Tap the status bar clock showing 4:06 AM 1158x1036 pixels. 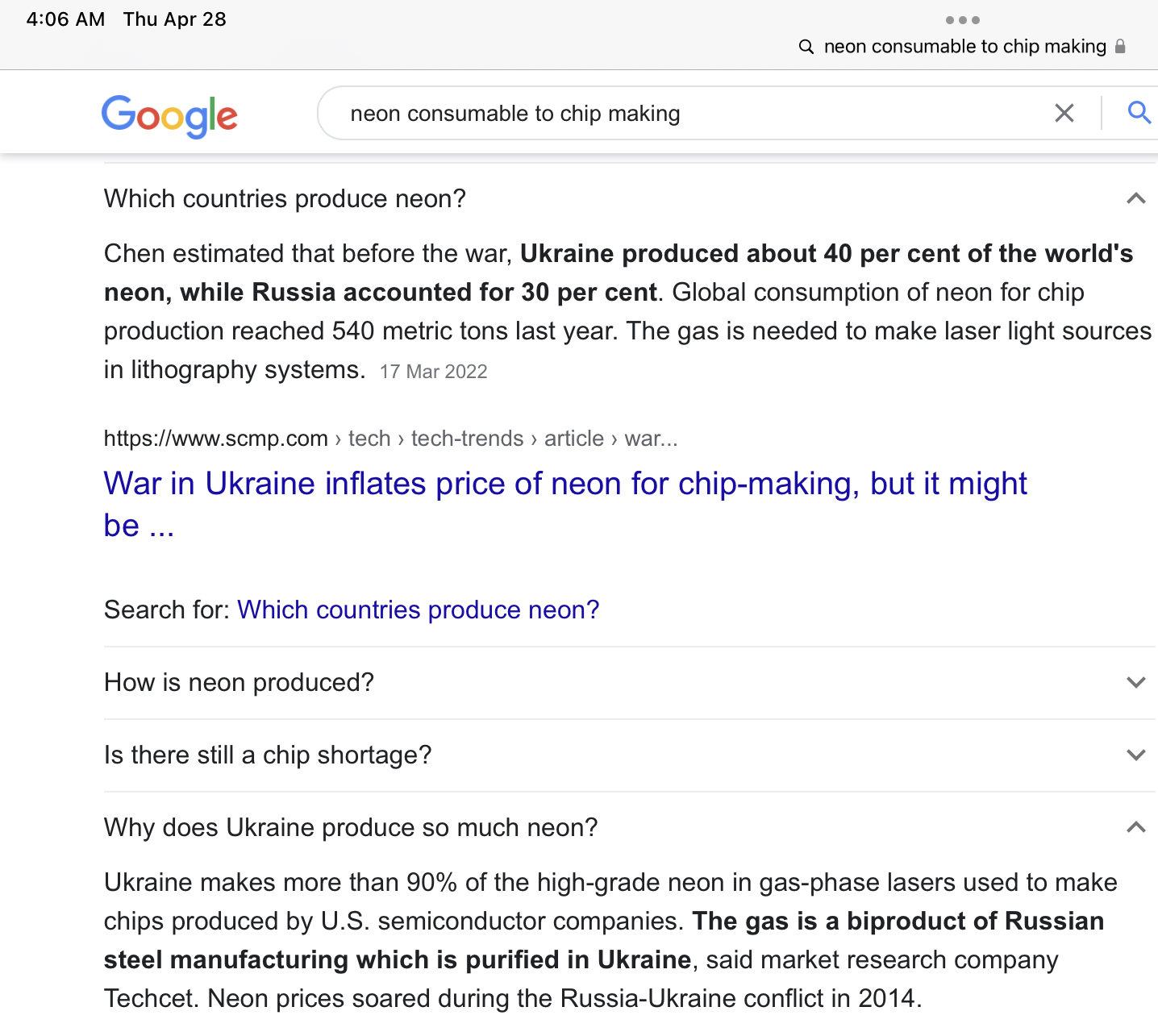tap(65, 19)
